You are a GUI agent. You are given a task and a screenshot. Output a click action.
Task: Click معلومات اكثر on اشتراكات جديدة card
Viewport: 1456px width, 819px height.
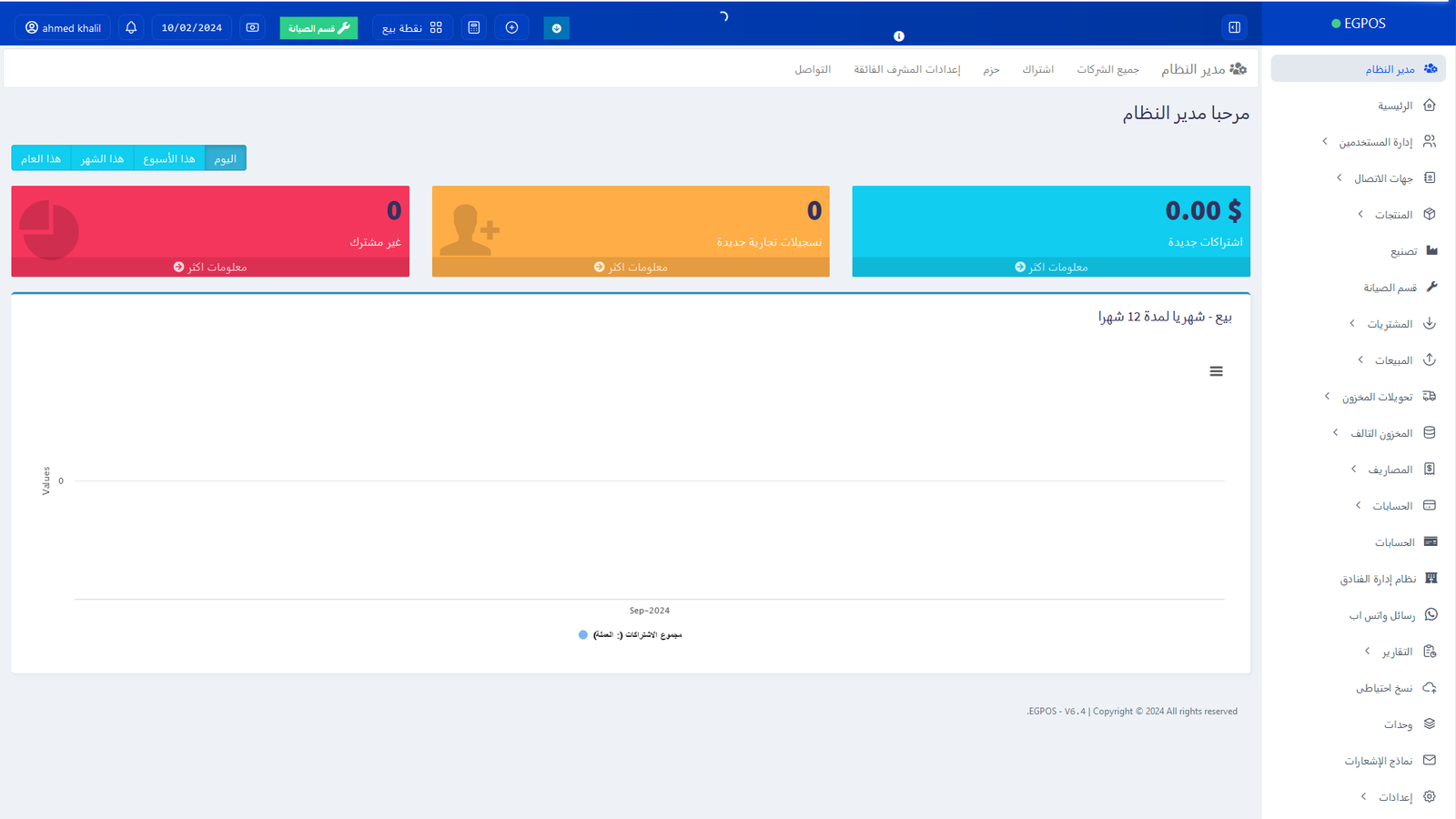(x=1051, y=267)
